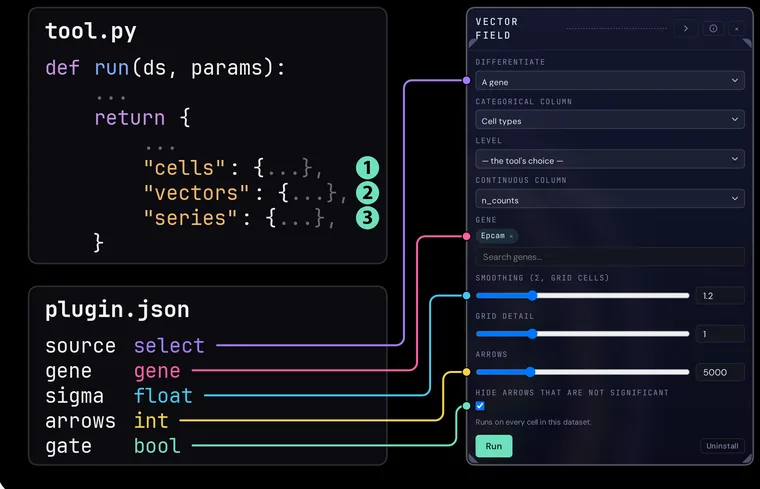Open the info icon in Vector Field header

[x=713, y=29]
